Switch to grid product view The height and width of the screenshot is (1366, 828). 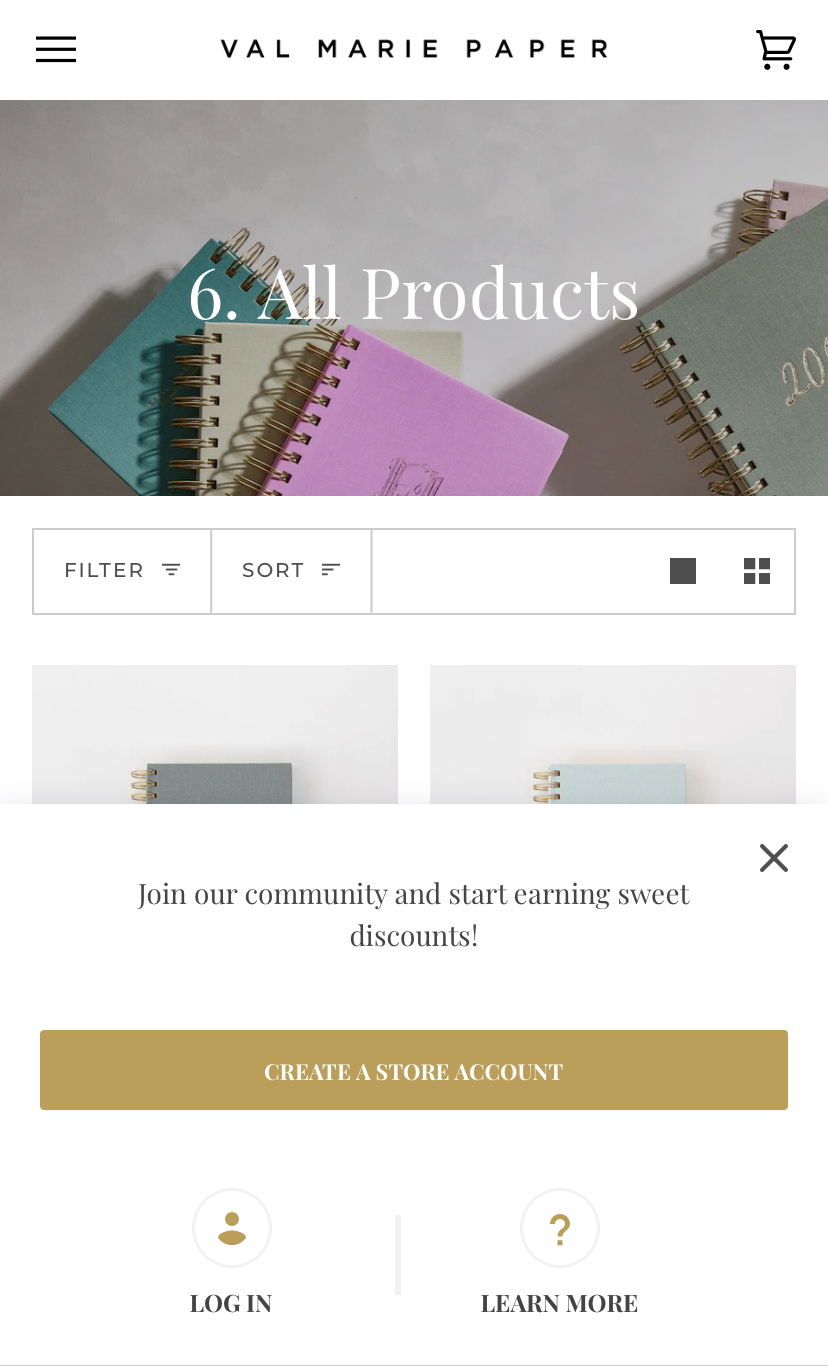pyautogui.click(x=757, y=571)
